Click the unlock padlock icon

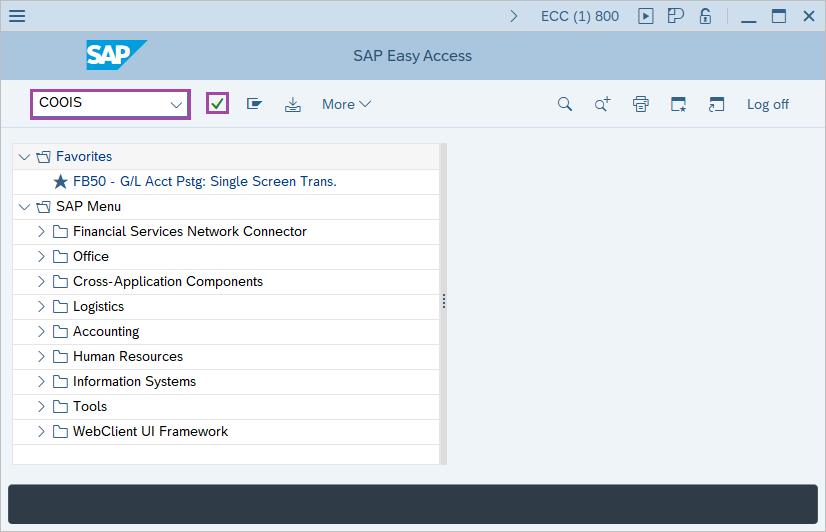705,16
